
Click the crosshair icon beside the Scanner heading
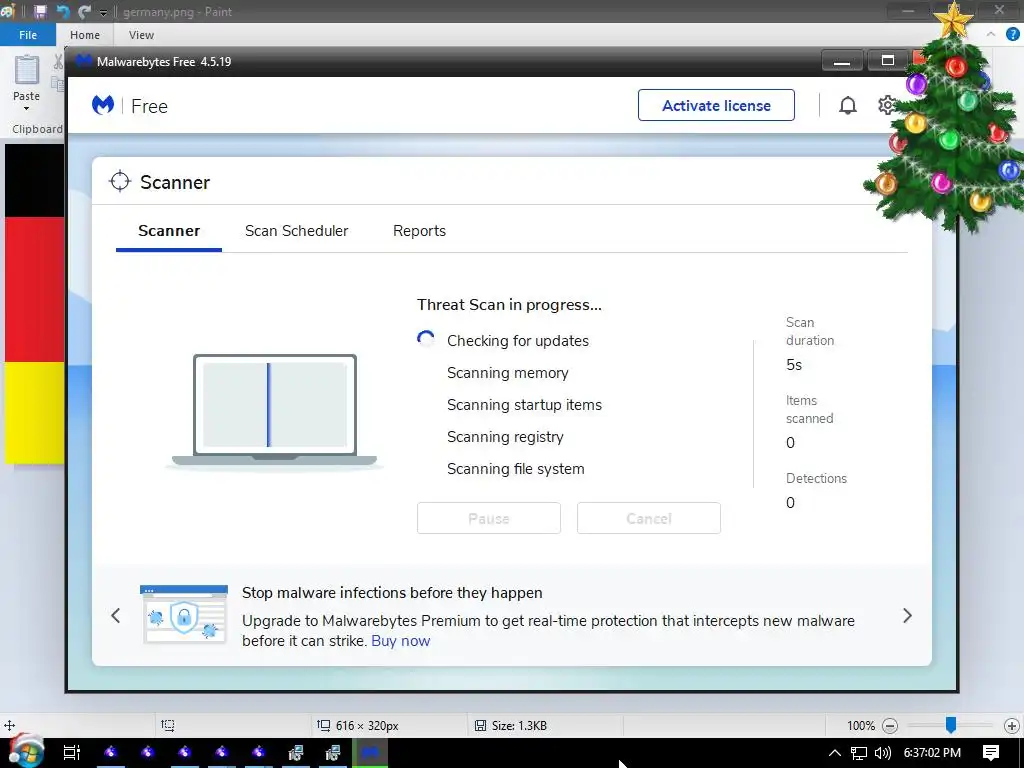(x=120, y=182)
